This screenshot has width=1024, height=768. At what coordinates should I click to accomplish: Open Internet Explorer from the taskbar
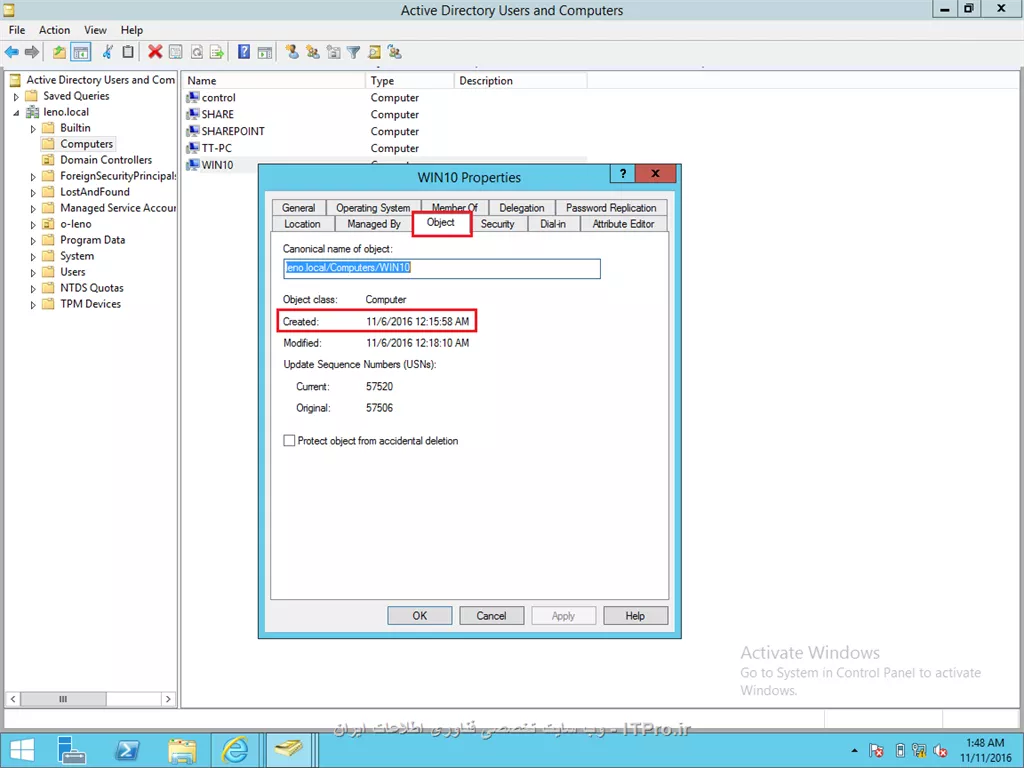click(x=234, y=750)
